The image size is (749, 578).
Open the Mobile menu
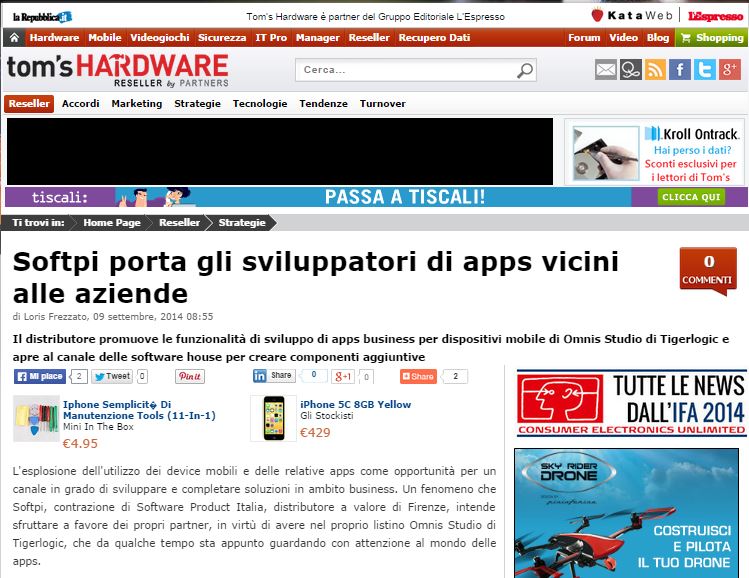(105, 38)
